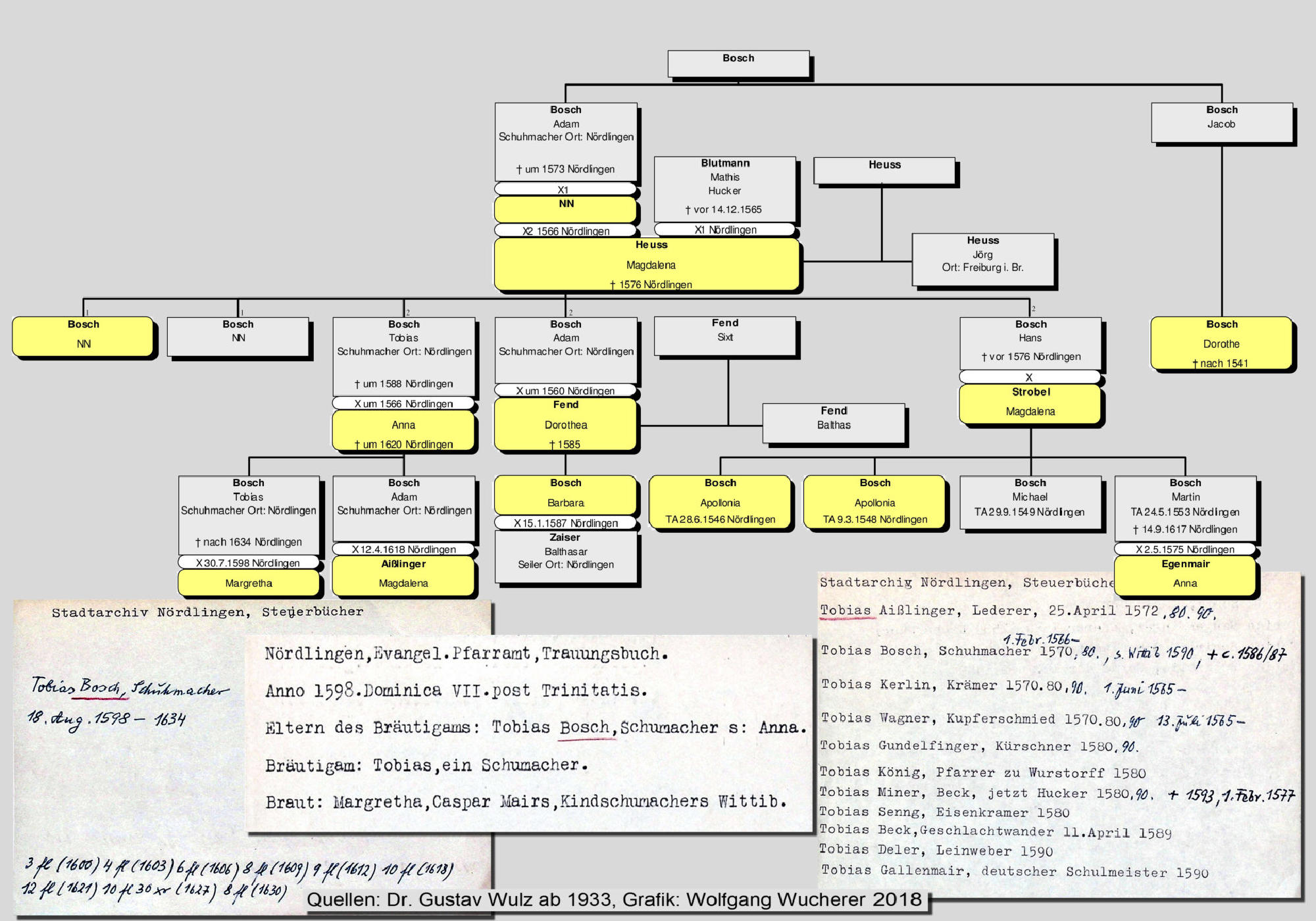Screen dimensions: 1316x921
Task: Select marriage label X um 1566 Nördlingen
Action: [403, 403]
